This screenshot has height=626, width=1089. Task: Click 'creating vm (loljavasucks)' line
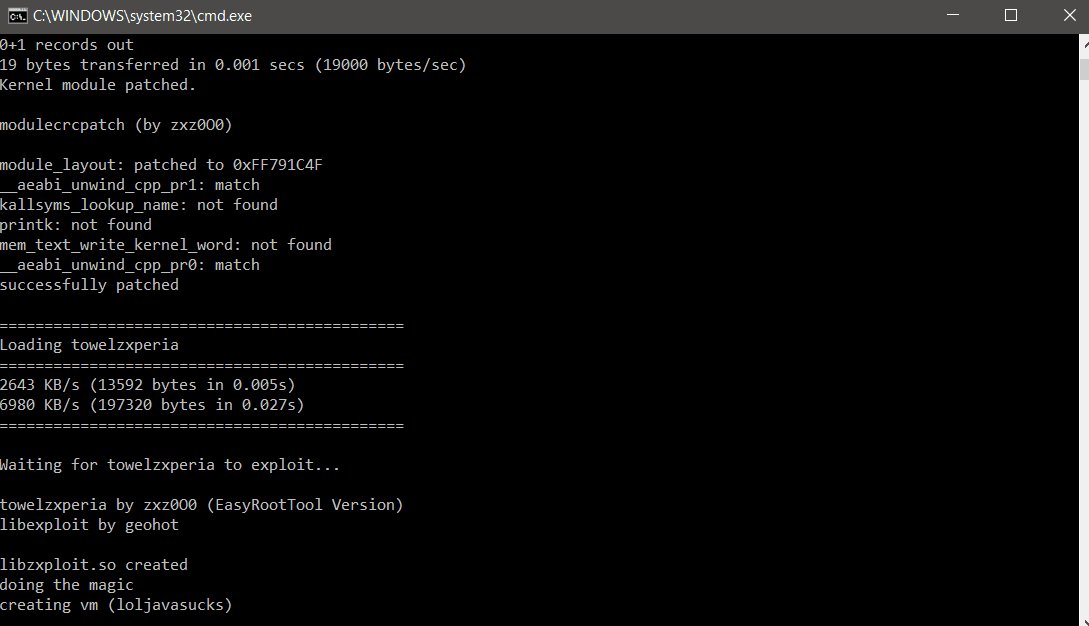(116, 604)
